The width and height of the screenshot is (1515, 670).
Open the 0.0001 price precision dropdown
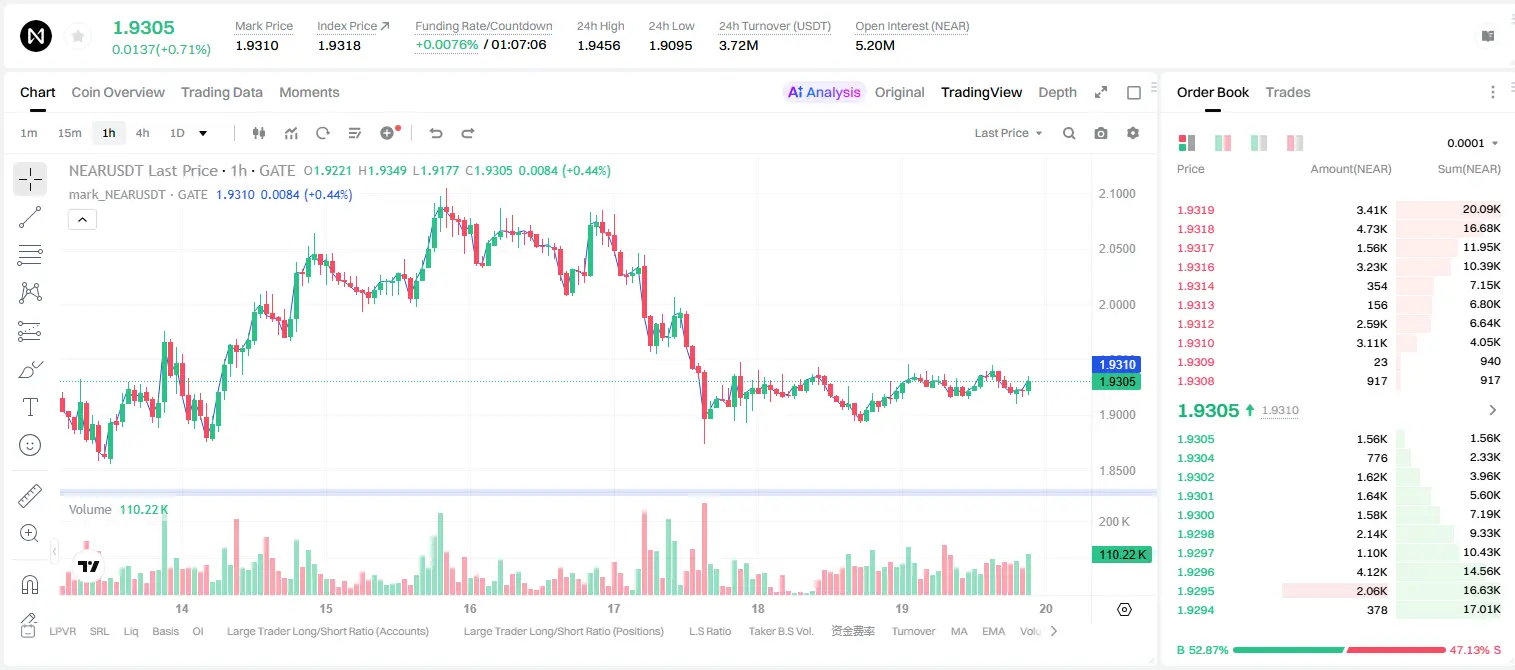(1473, 143)
